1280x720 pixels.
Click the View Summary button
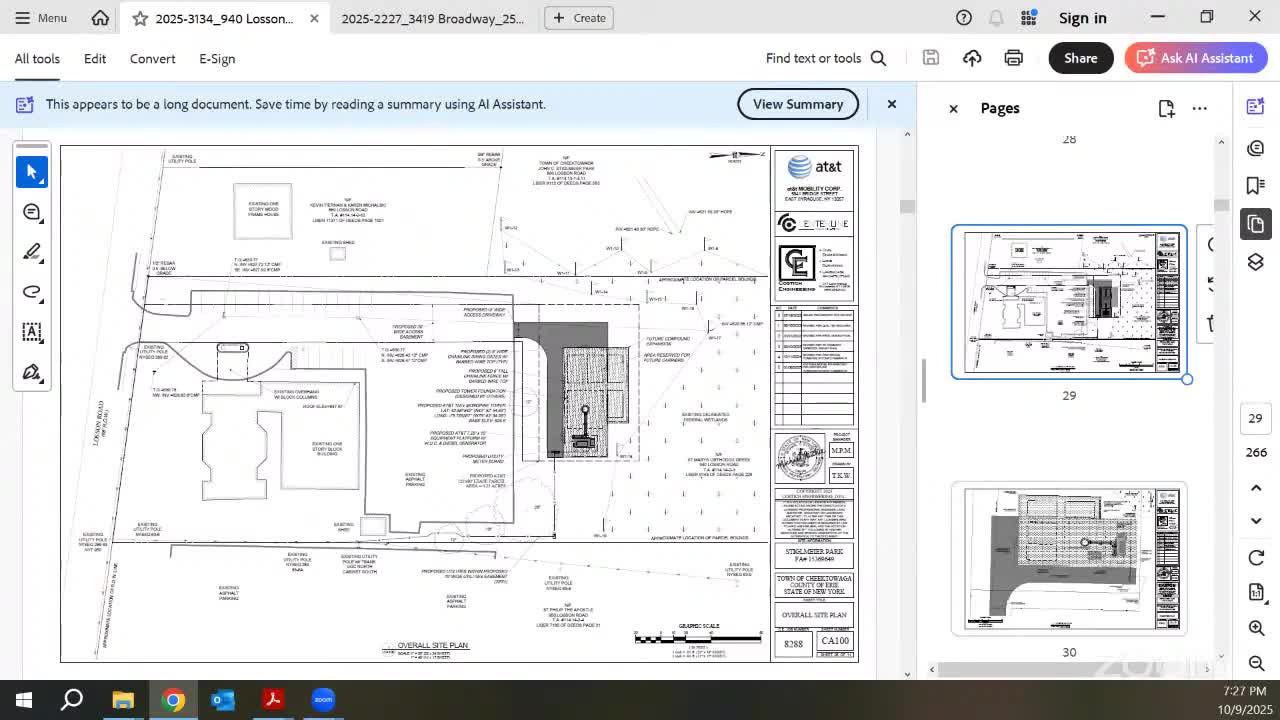pyautogui.click(x=797, y=104)
